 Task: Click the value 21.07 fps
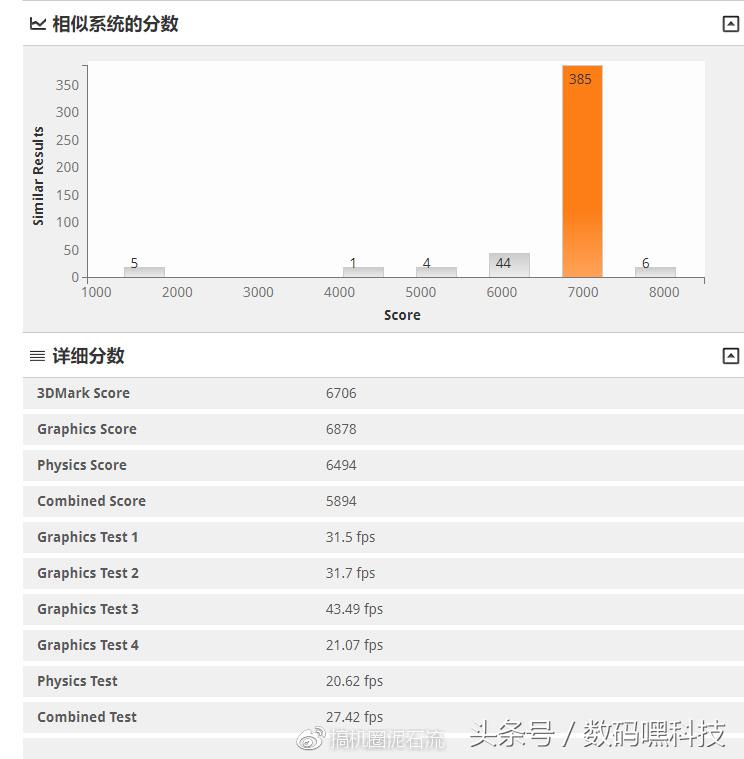coord(354,645)
